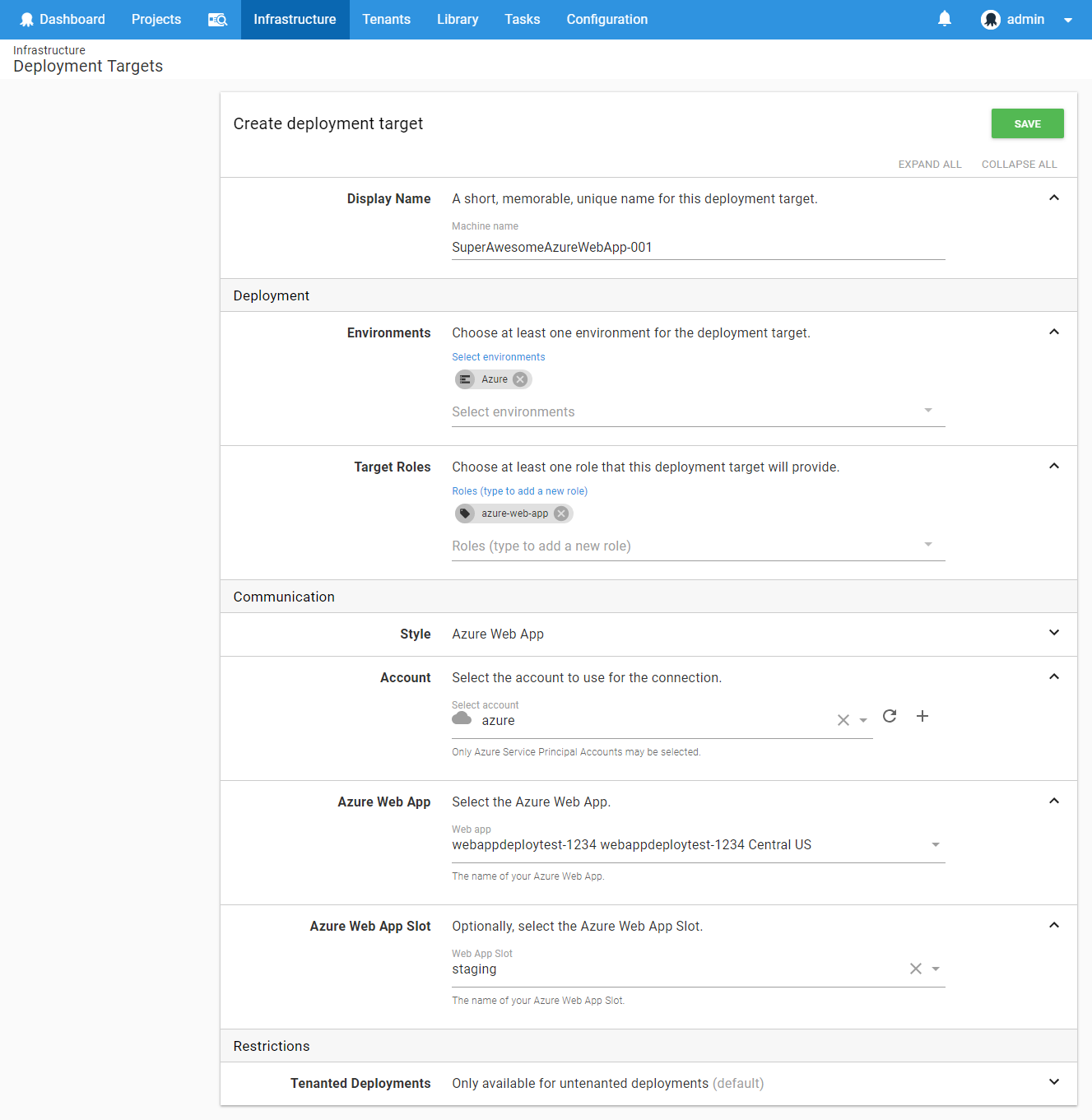
Task: Click the search icon in navigation bar
Action: point(217,20)
